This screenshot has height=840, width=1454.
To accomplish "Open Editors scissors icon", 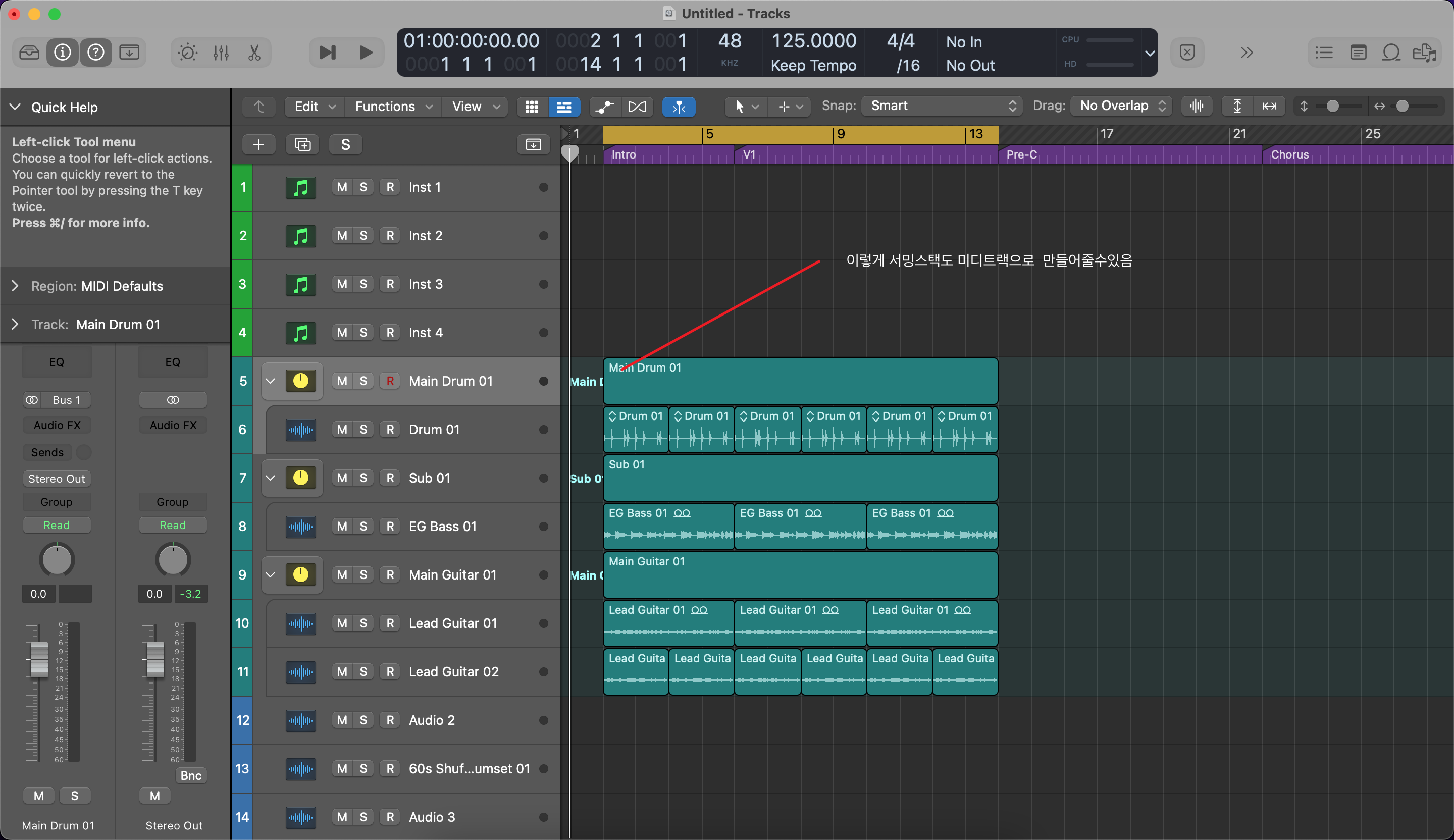I will tap(254, 53).
